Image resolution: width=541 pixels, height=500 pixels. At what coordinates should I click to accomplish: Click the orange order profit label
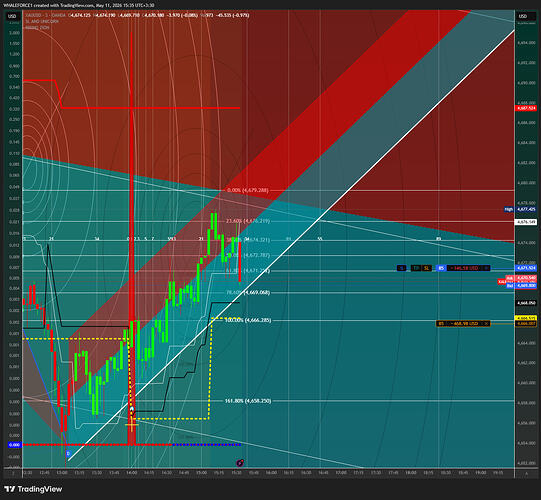464,324
